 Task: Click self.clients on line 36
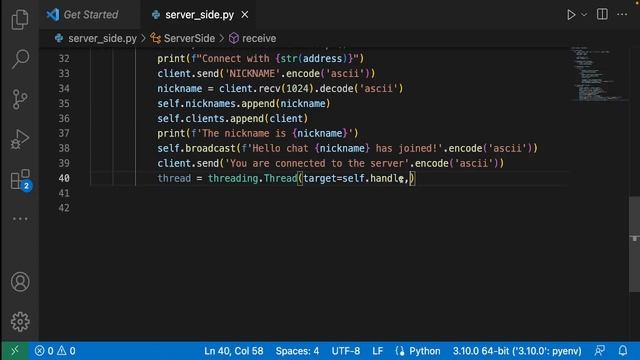[x=191, y=119]
